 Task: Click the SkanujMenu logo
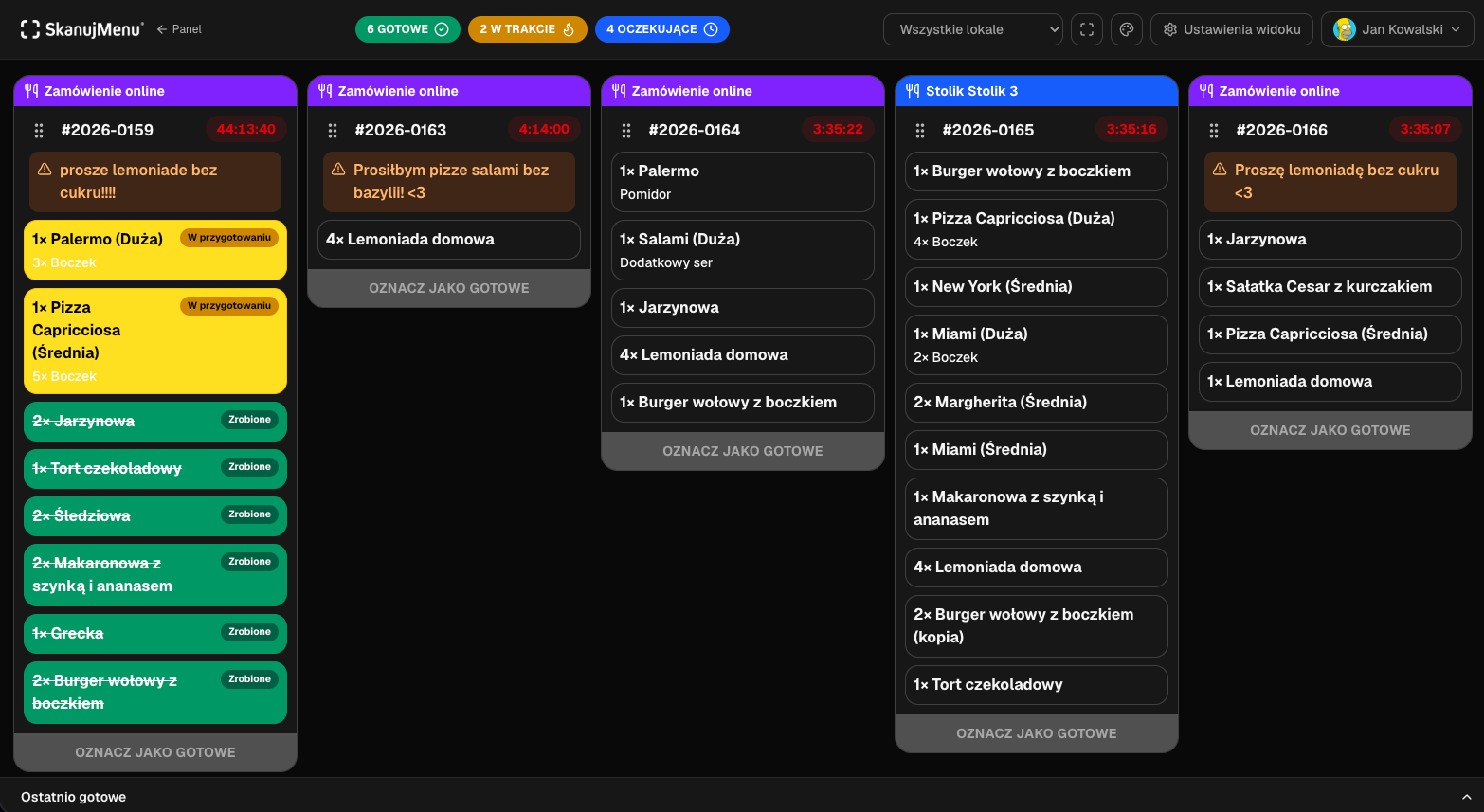tap(82, 29)
